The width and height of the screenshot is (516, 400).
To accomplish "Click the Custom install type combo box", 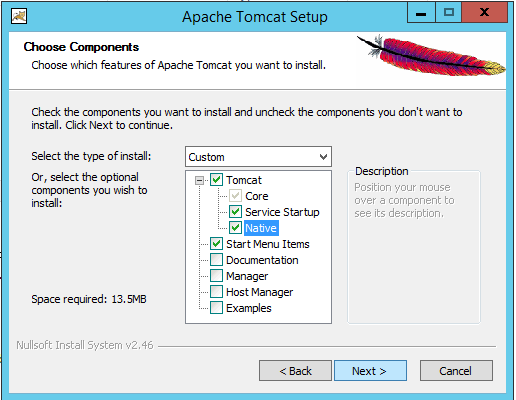I will (258, 157).
